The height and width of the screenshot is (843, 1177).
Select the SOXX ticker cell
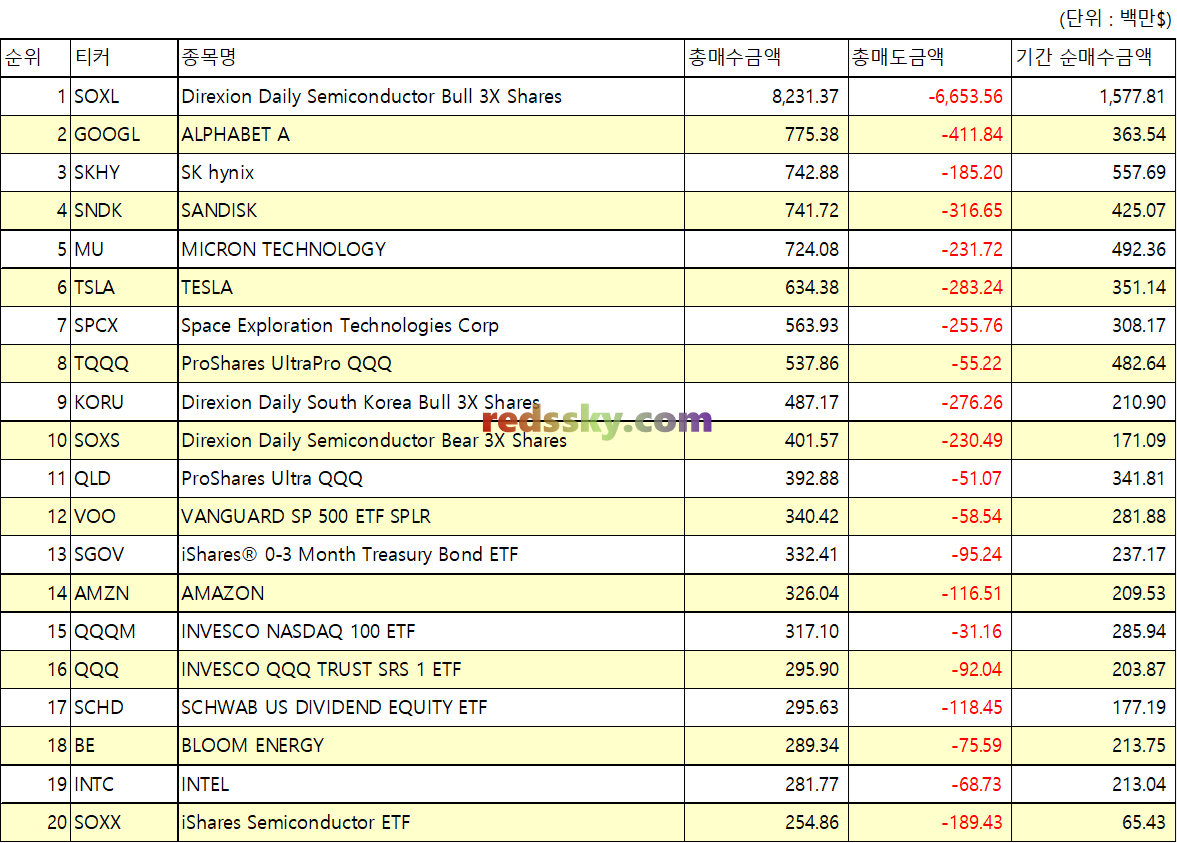click(124, 823)
